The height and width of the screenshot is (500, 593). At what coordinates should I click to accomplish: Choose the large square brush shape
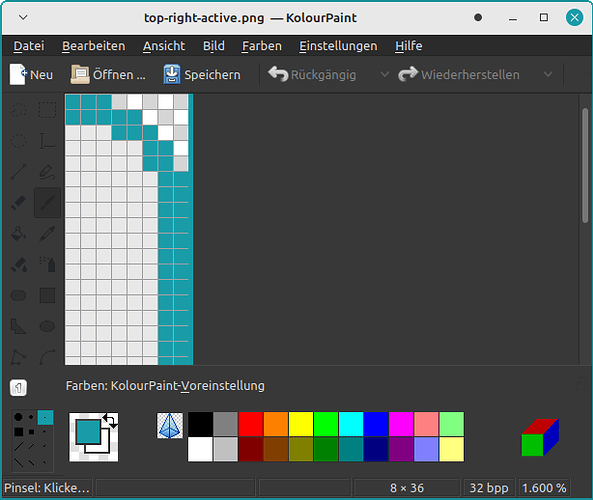click(x=19, y=432)
